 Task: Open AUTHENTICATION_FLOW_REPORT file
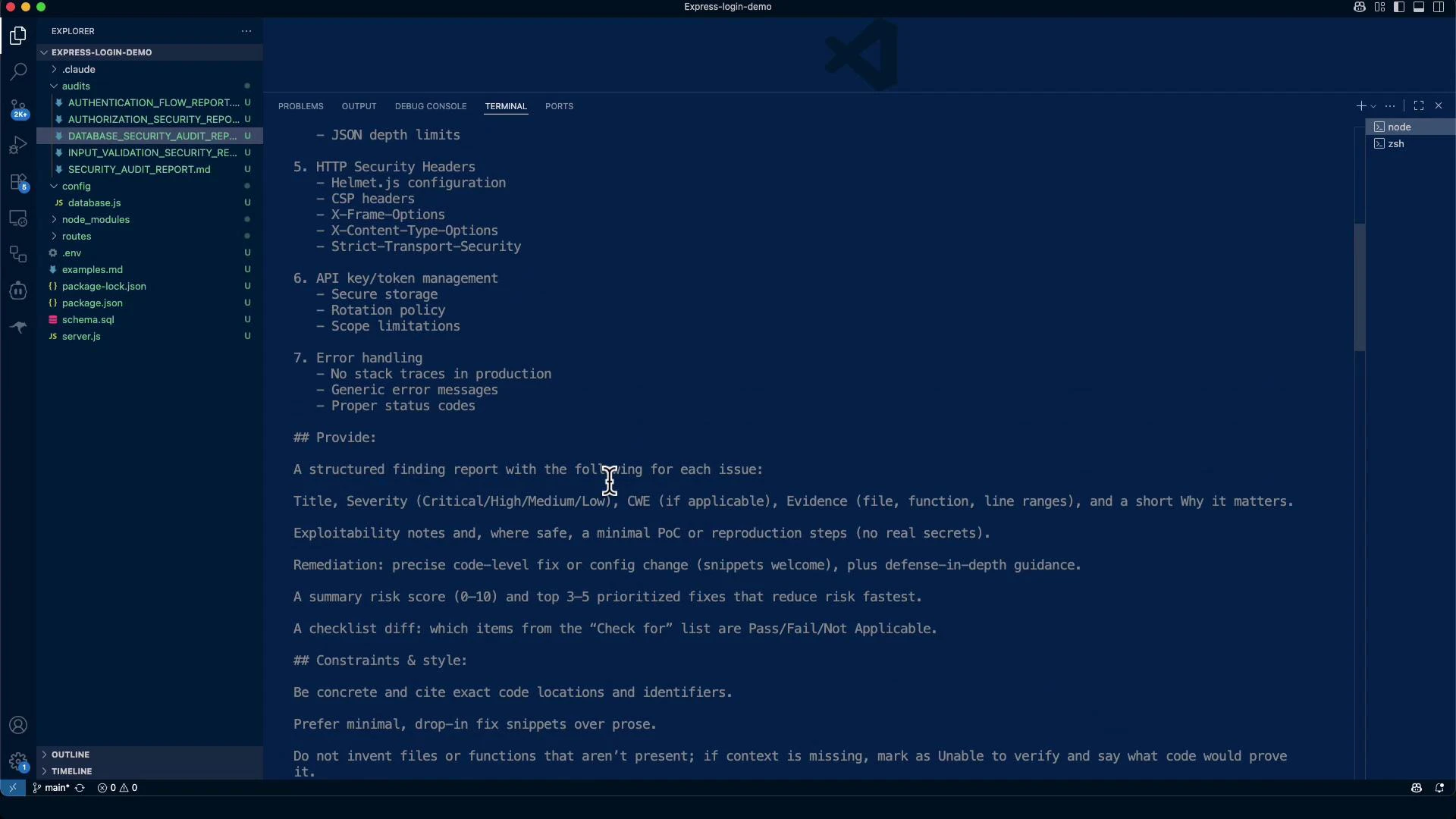coord(149,102)
